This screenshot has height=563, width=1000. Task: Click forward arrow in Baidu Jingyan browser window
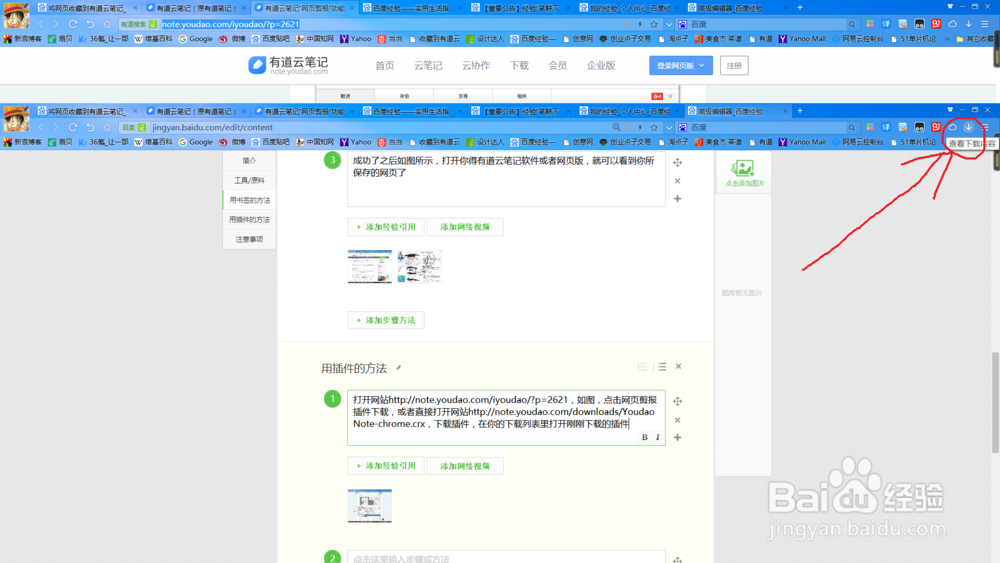(56, 128)
